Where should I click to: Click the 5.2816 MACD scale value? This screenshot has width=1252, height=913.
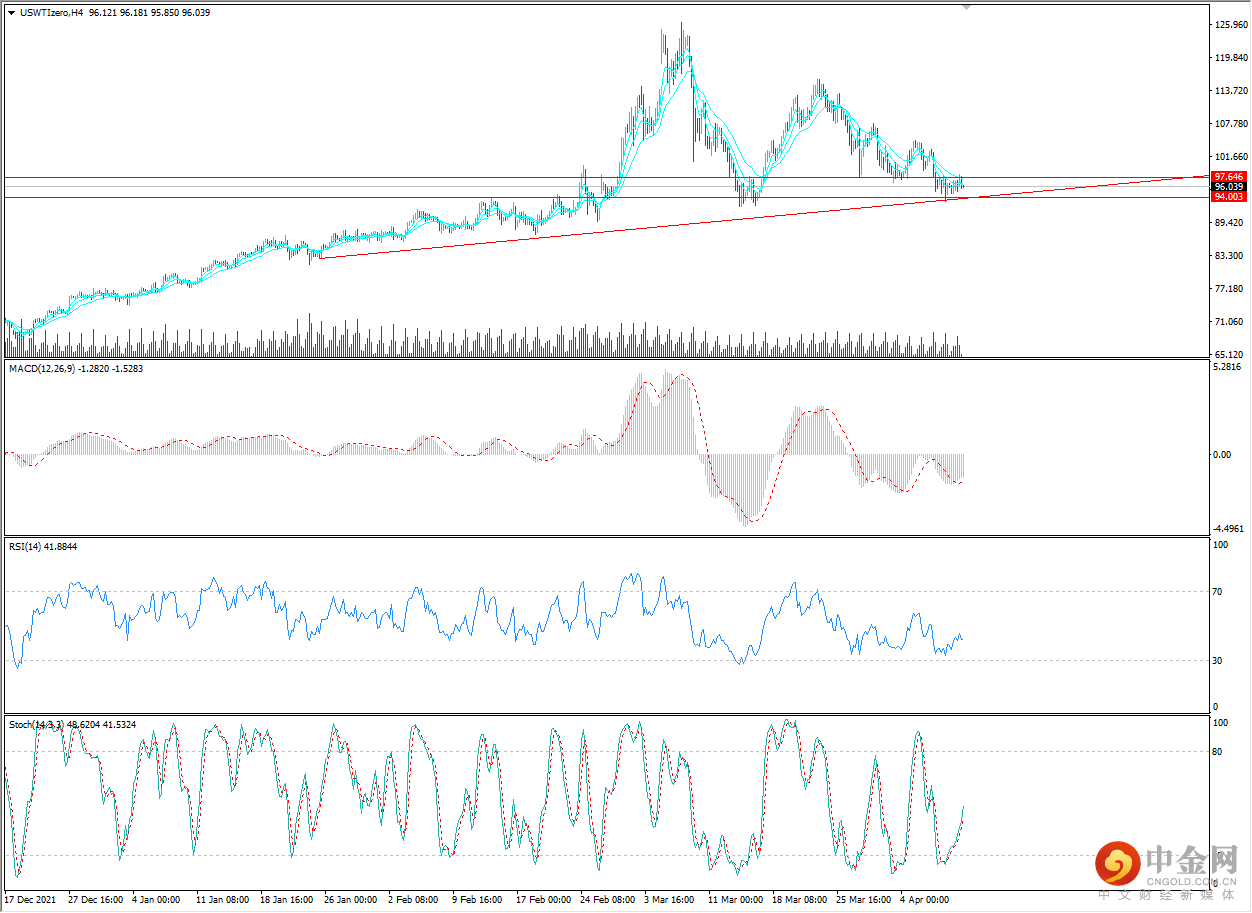[x=1227, y=367]
